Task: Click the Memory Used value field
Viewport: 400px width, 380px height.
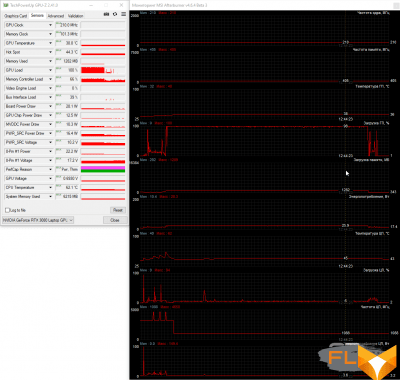Action: click(x=67, y=61)
